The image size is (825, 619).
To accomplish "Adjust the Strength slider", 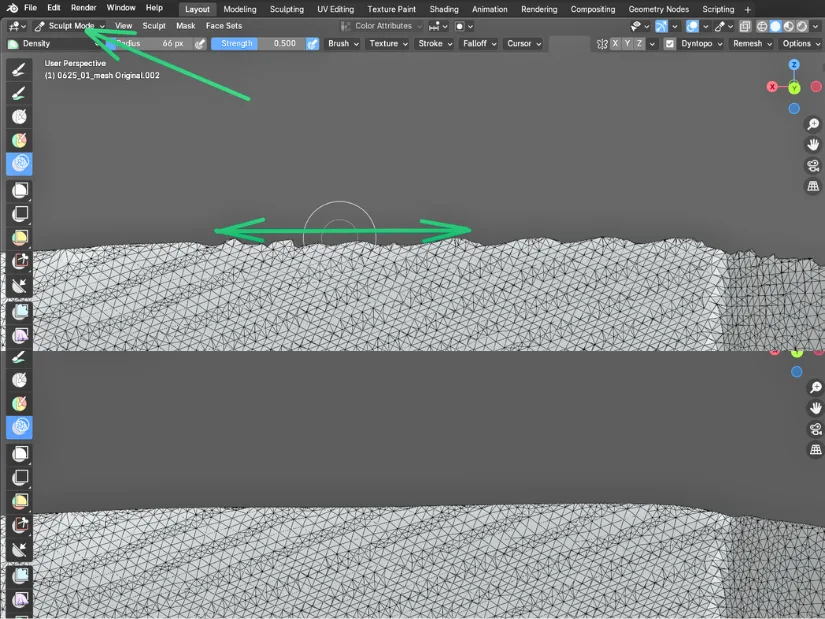I will 258,44.
